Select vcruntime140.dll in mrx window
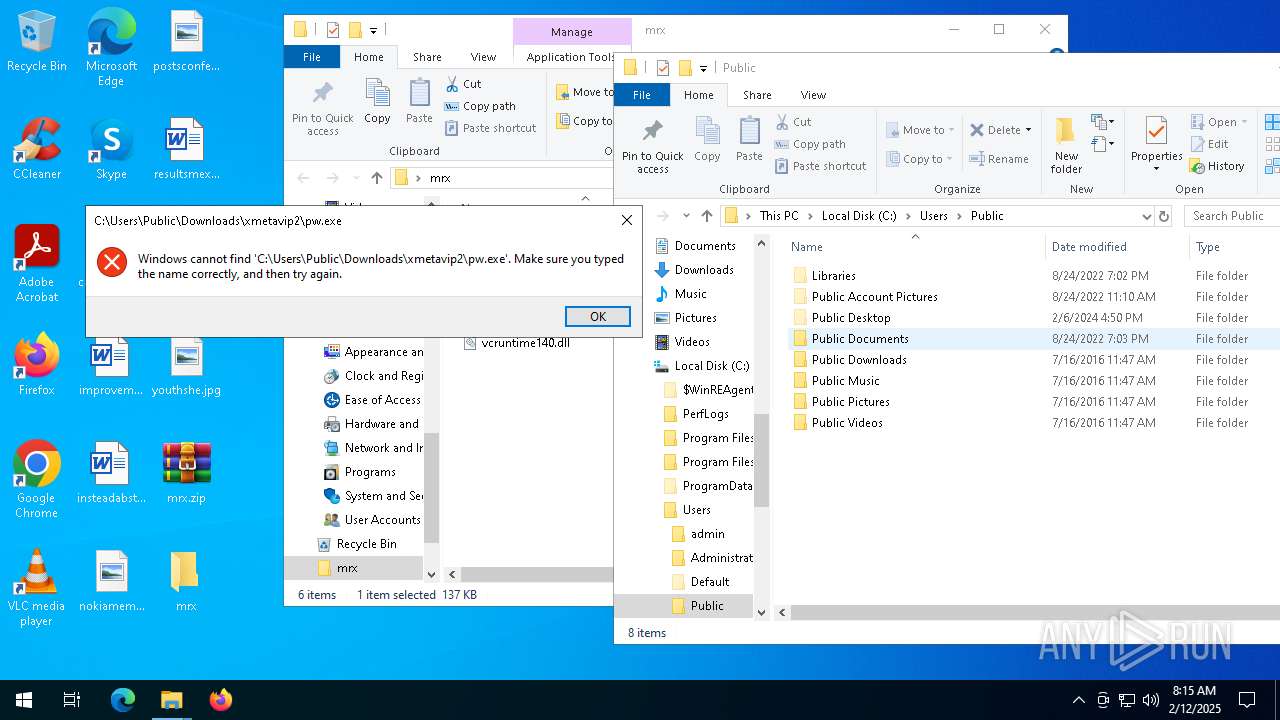The height and width of the screenshot is (720, 1280). click(x=525, y=343)
